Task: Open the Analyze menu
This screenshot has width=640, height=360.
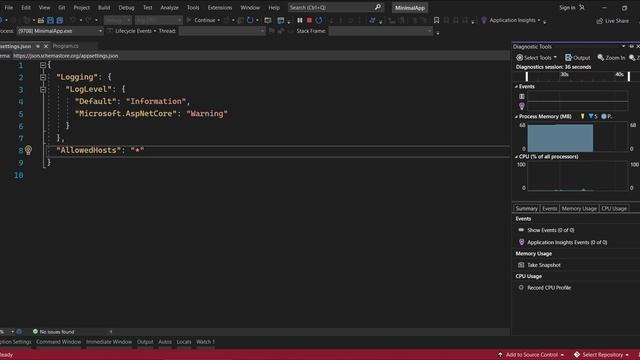Action: 169,7
